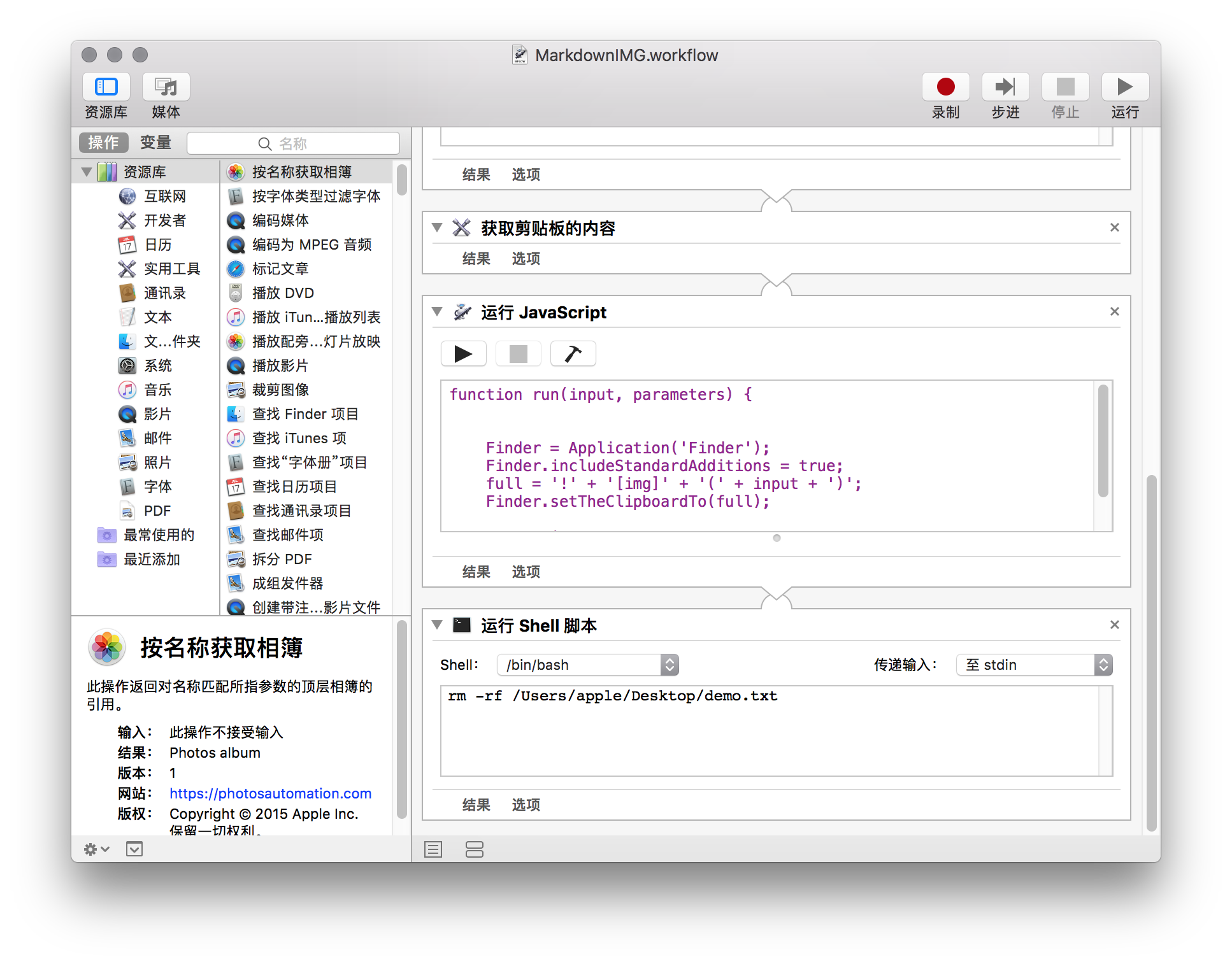Click the Step (步进) toolbar icon

[1005, 87]
